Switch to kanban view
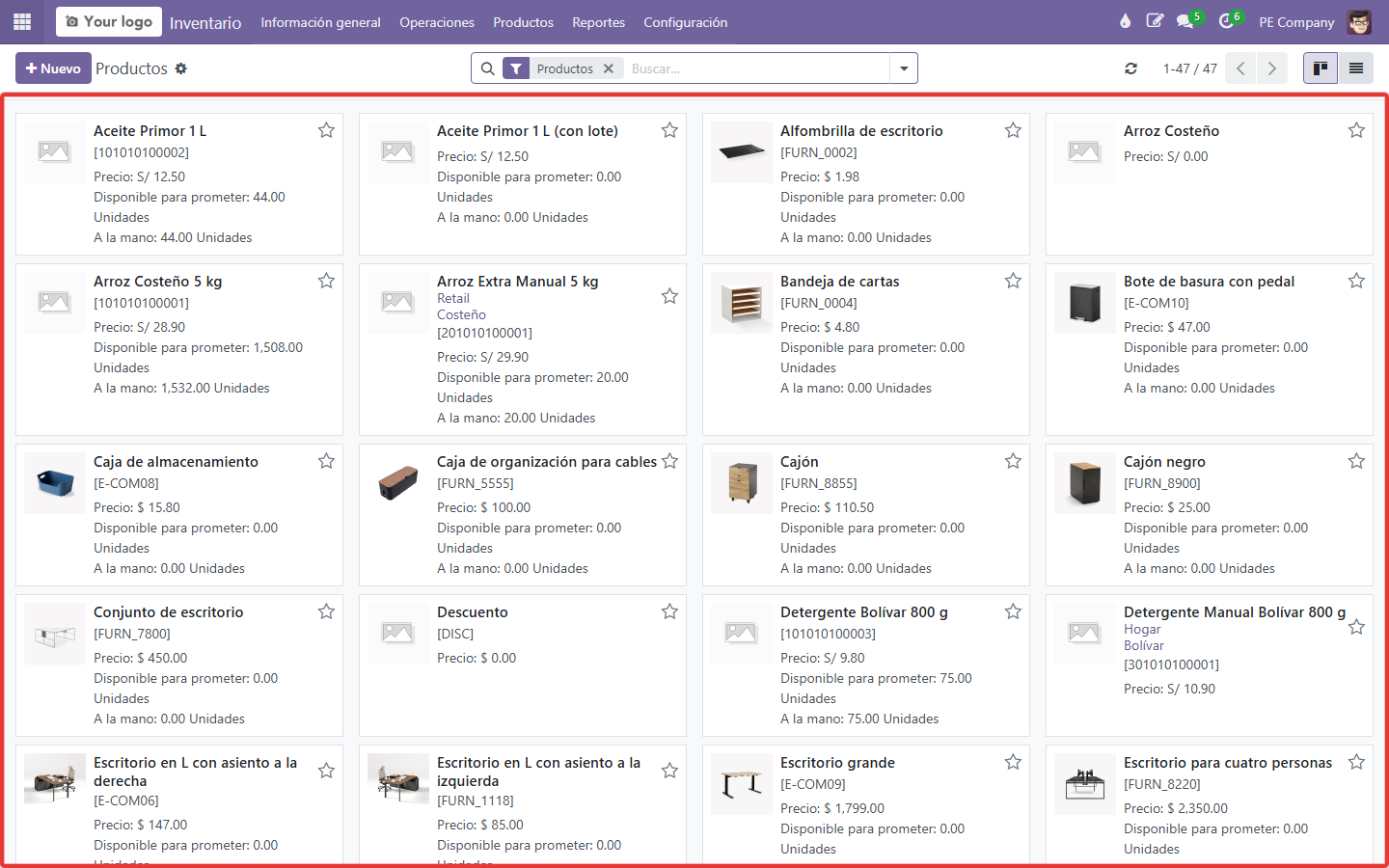Screen dimensions: 1389x868 1321,68
